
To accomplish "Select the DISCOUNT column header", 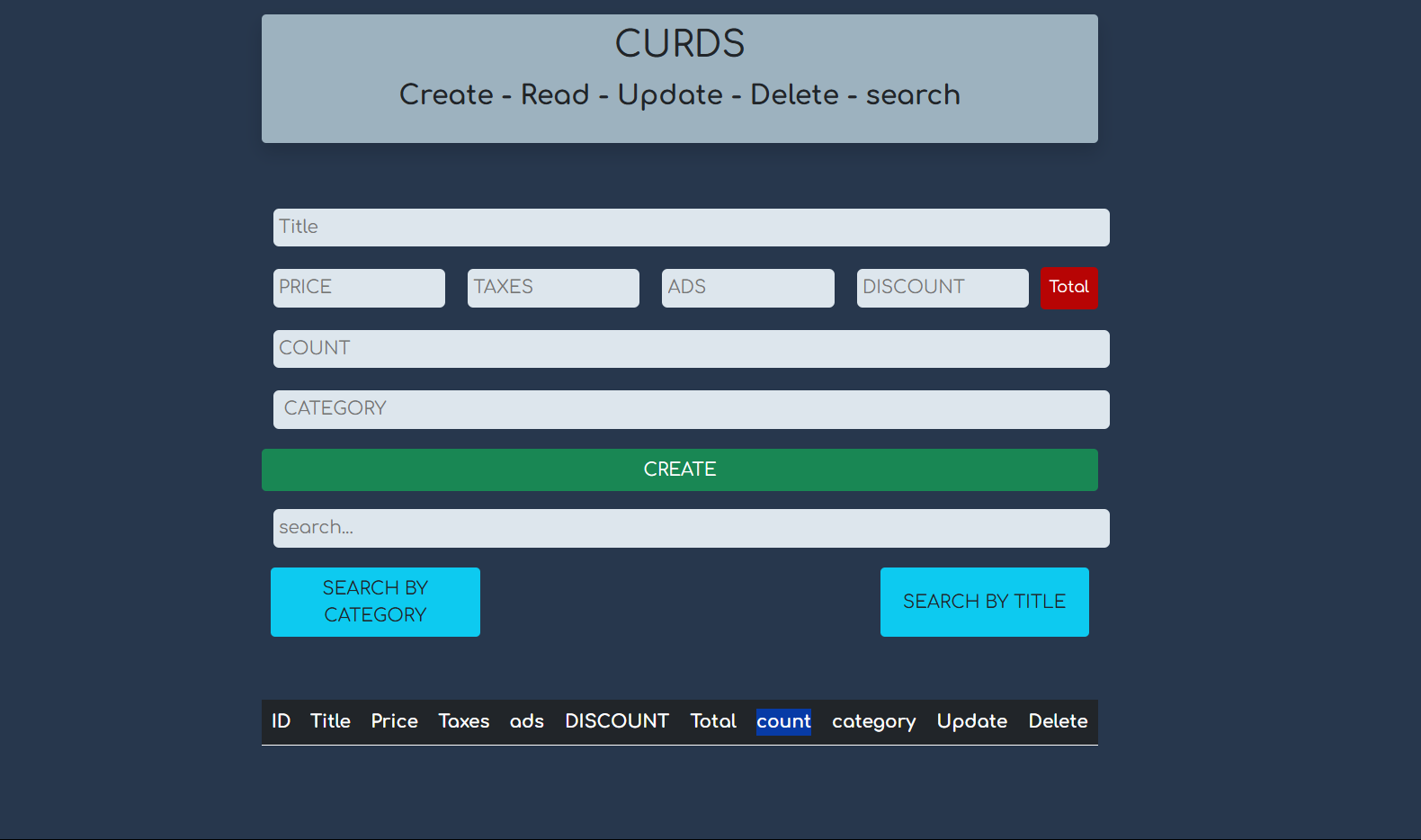I will click(x=617, y=721).
